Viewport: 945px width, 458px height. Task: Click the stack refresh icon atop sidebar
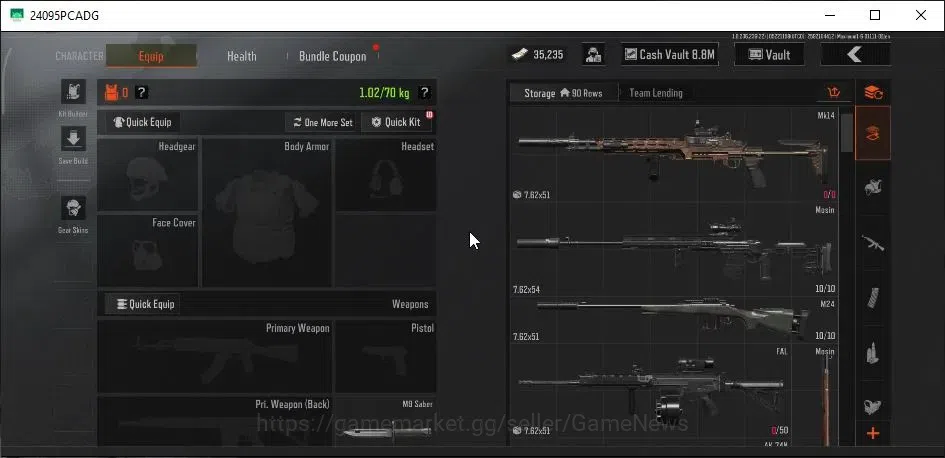(x=873, y=93)
